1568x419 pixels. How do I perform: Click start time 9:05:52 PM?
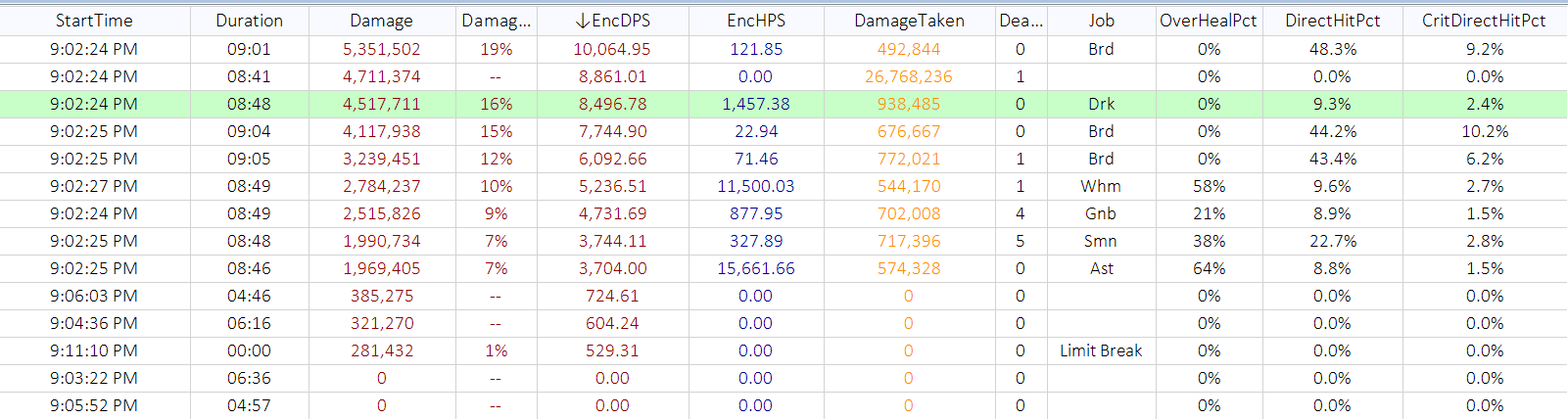point(94,405)
